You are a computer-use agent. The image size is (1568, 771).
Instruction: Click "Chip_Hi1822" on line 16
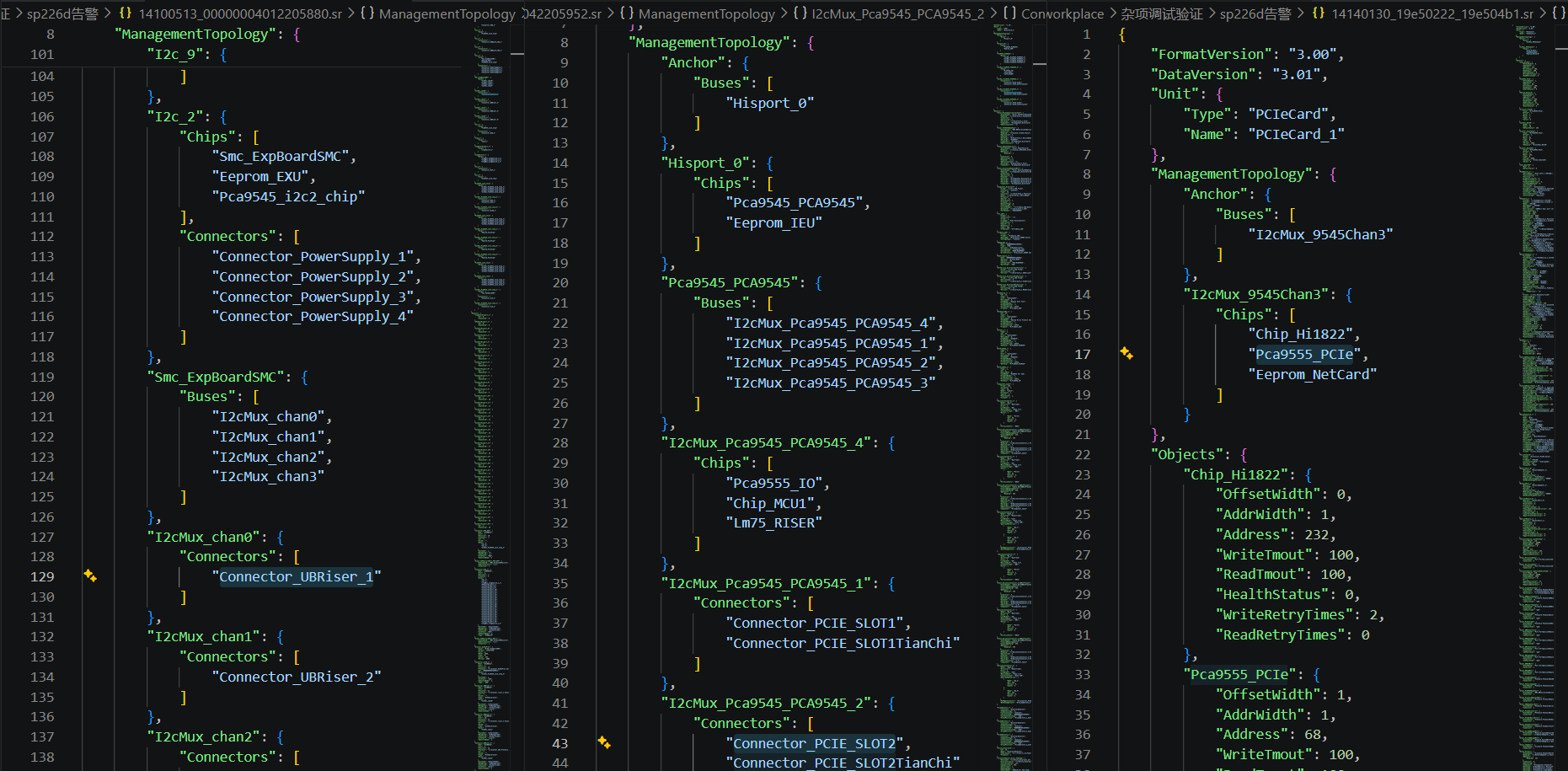coord(1300,334)
